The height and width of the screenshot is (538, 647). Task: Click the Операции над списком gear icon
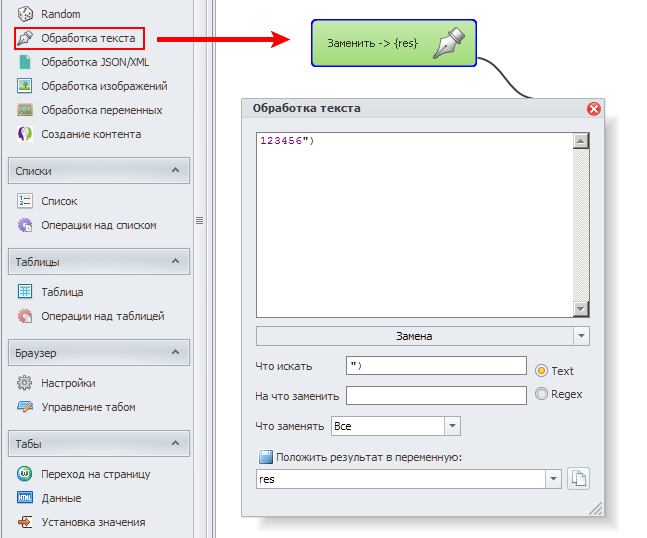[25, 225]
